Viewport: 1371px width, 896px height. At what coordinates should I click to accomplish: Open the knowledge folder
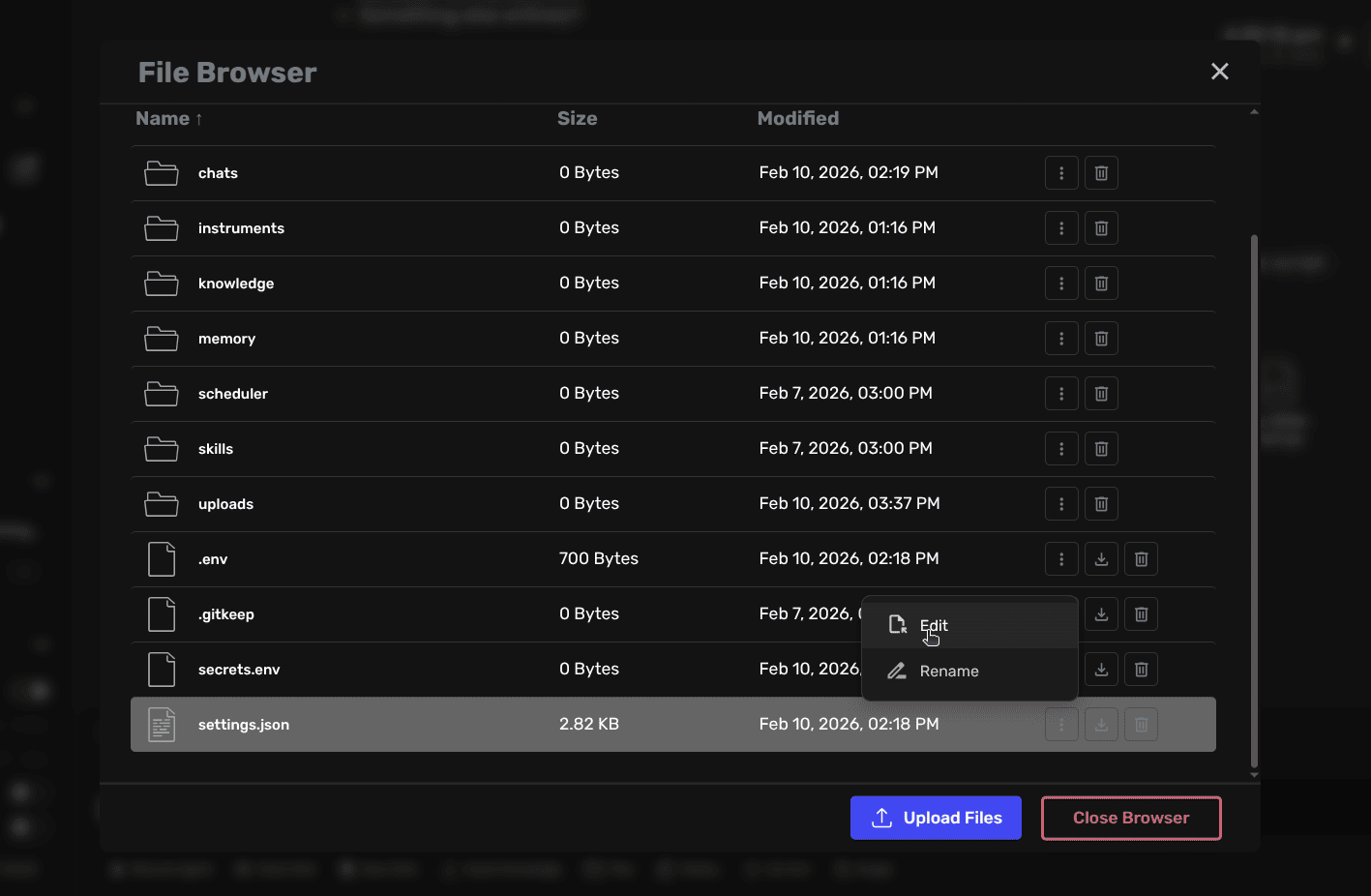click(236, 284)
